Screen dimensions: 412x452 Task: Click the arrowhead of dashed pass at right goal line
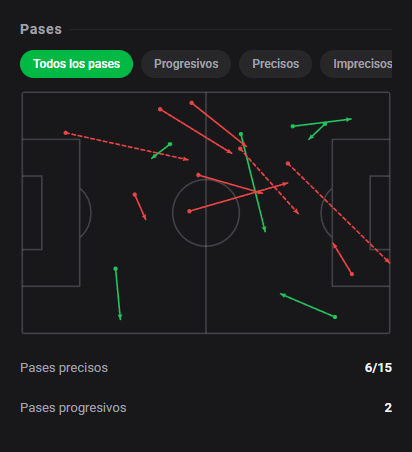[388, 261]
